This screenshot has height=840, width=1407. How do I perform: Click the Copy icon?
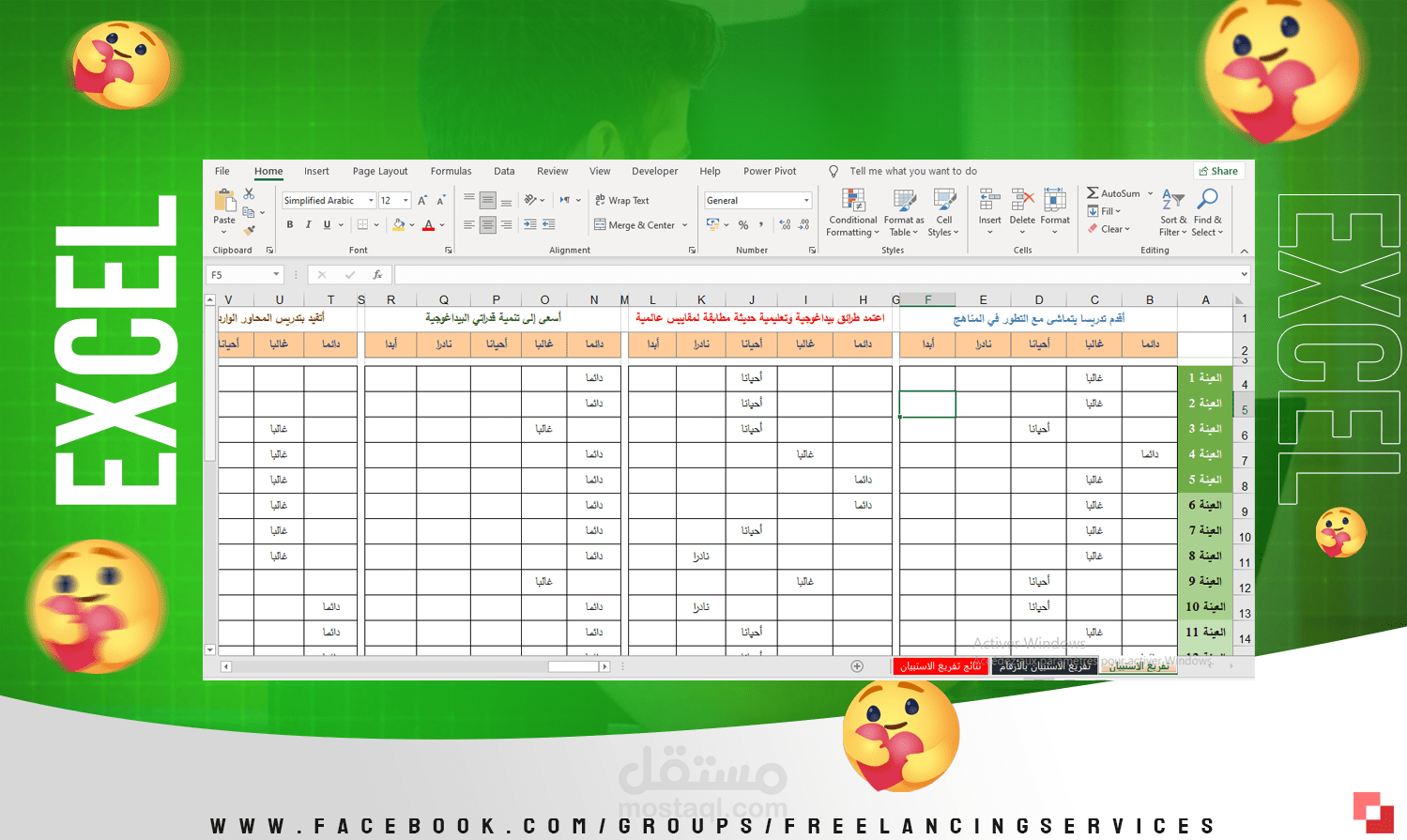[x=249, y=212]
